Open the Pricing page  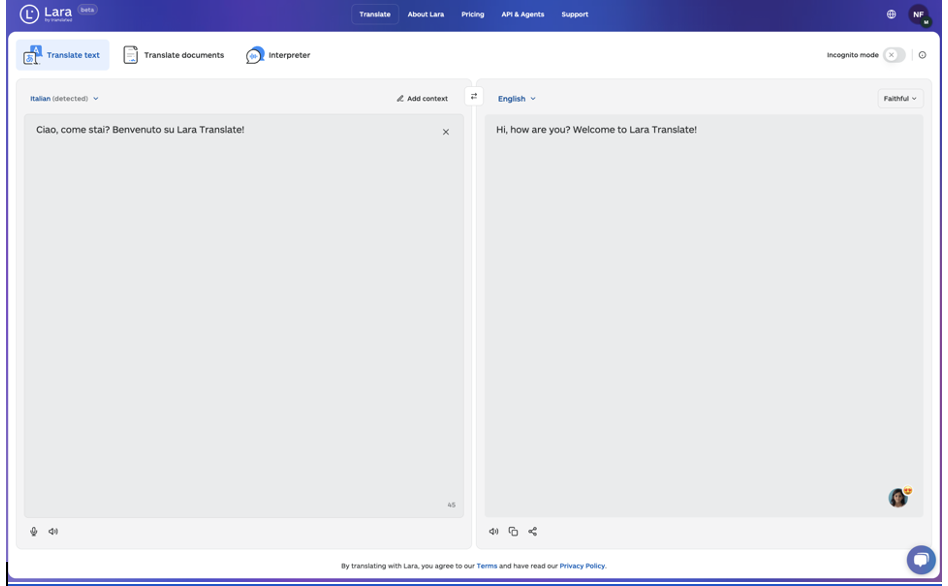473,15
